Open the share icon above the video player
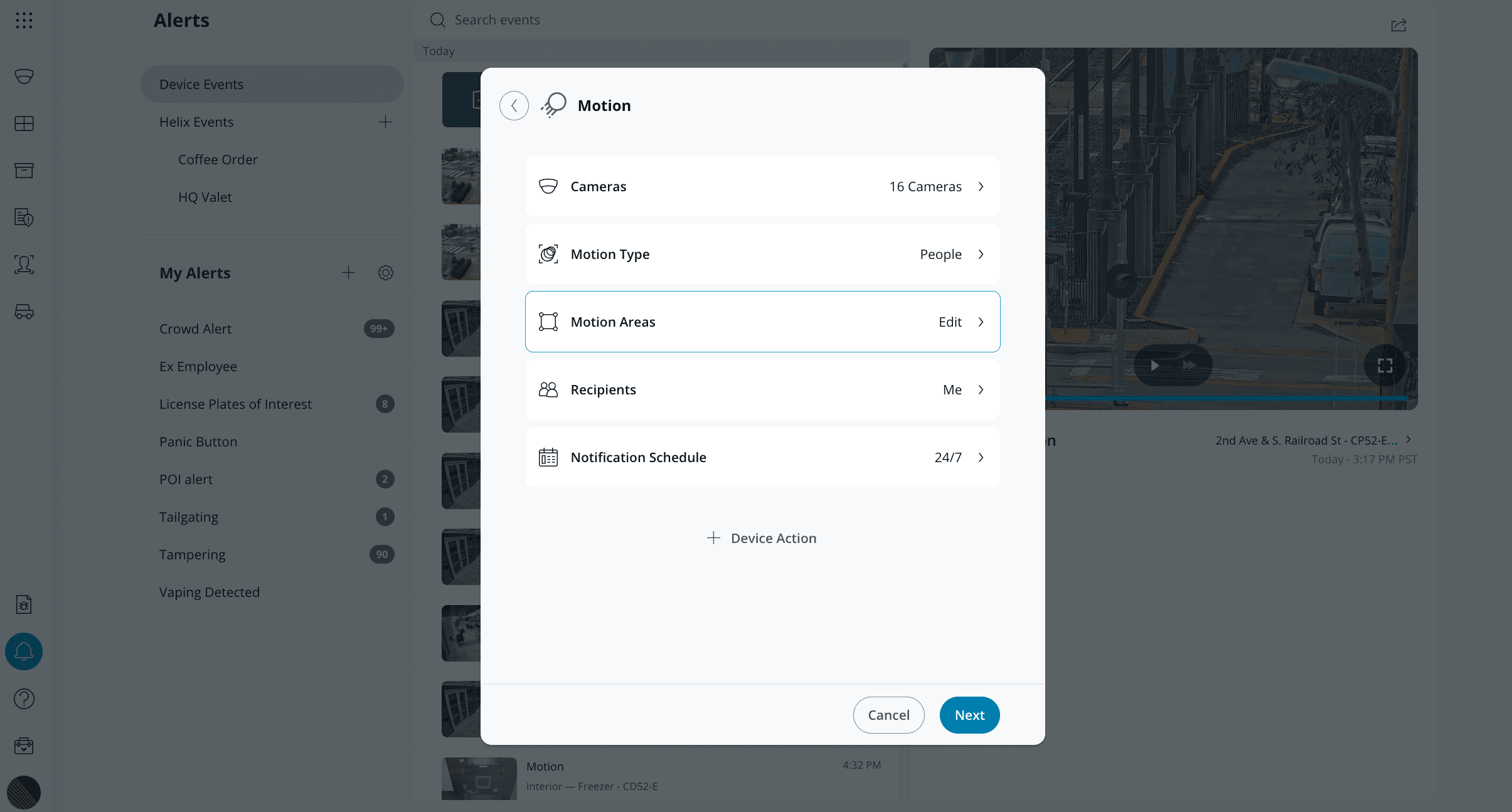Image resolution: width=1512 pixels, height=812 pixels. [x=1398, y=25]
